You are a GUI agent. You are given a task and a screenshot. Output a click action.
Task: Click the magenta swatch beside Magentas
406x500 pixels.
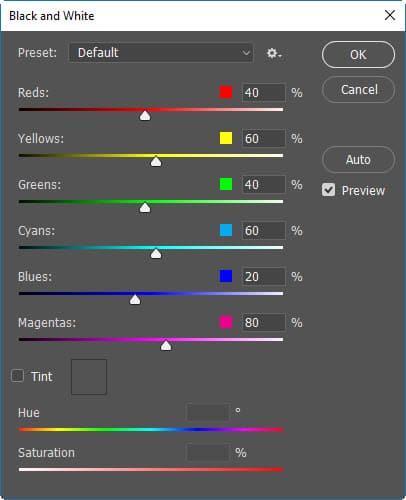(x=226, y=322)
